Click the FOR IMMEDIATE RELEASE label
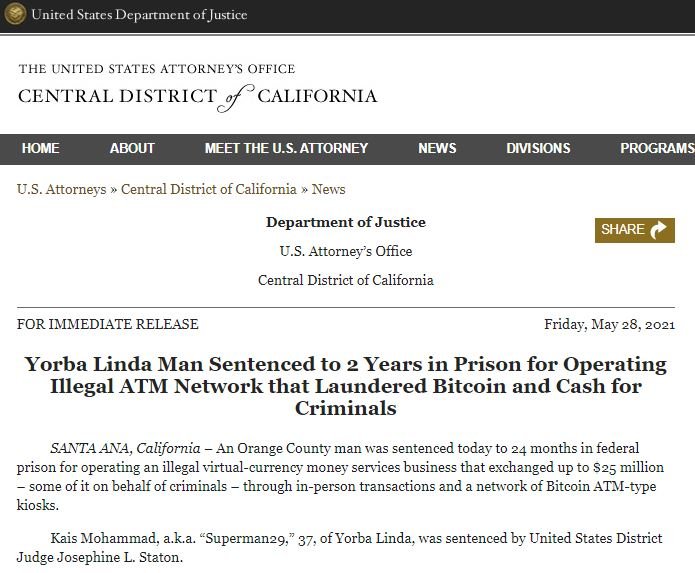Viewport: 695px width, 573px height. 108,324
